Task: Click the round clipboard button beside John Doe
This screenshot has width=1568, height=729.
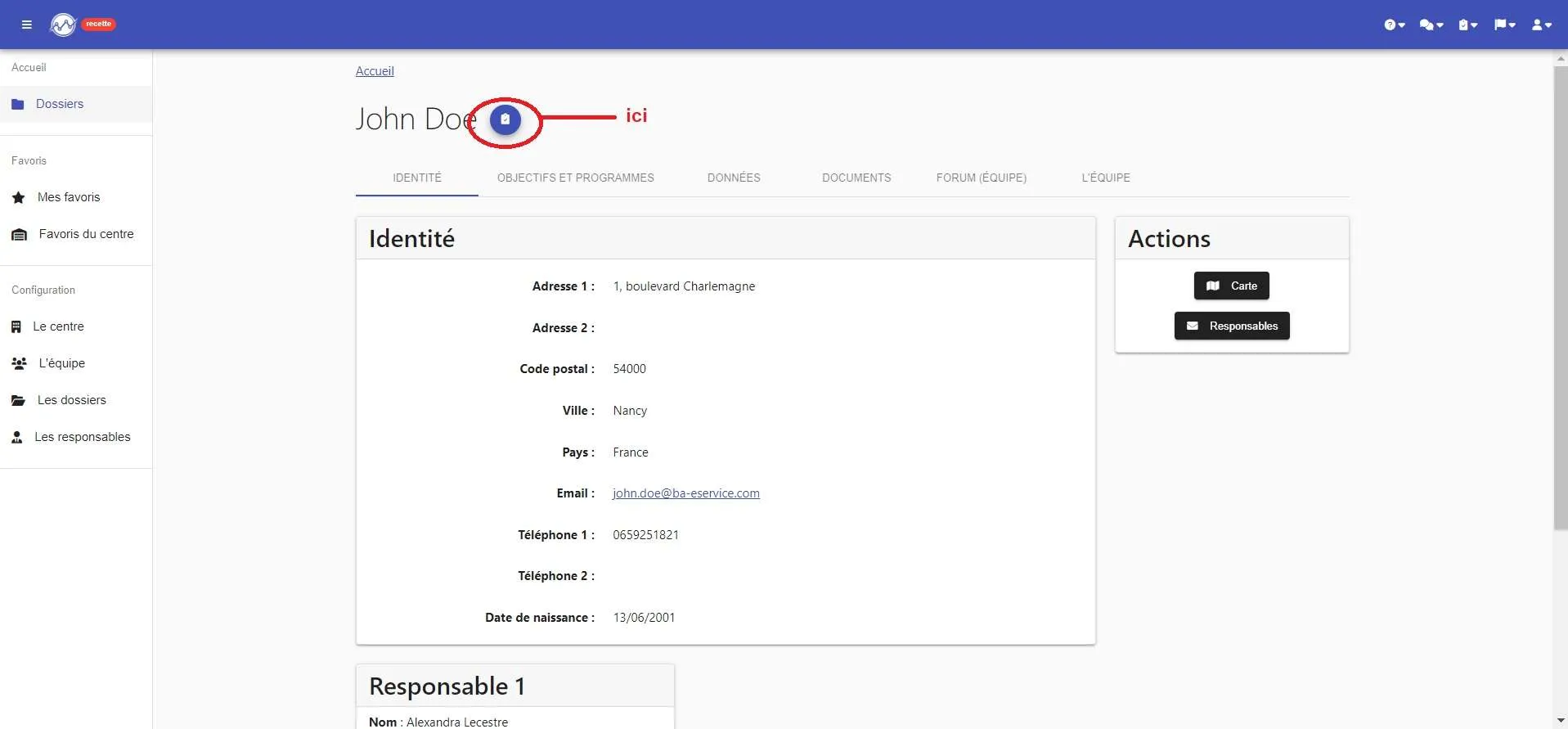Action: (505, 119)
